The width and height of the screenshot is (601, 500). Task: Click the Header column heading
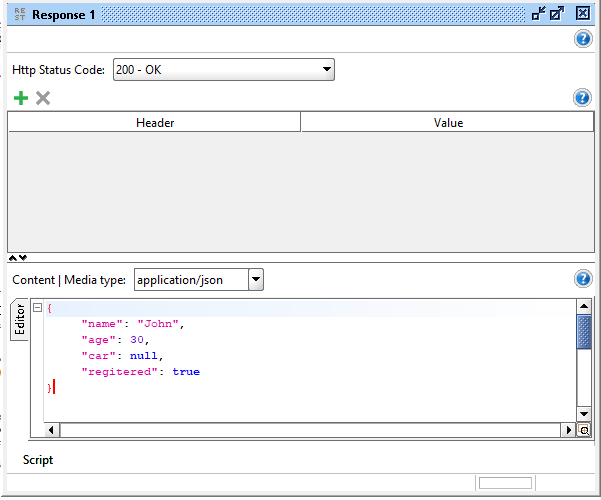pos(155,123)
